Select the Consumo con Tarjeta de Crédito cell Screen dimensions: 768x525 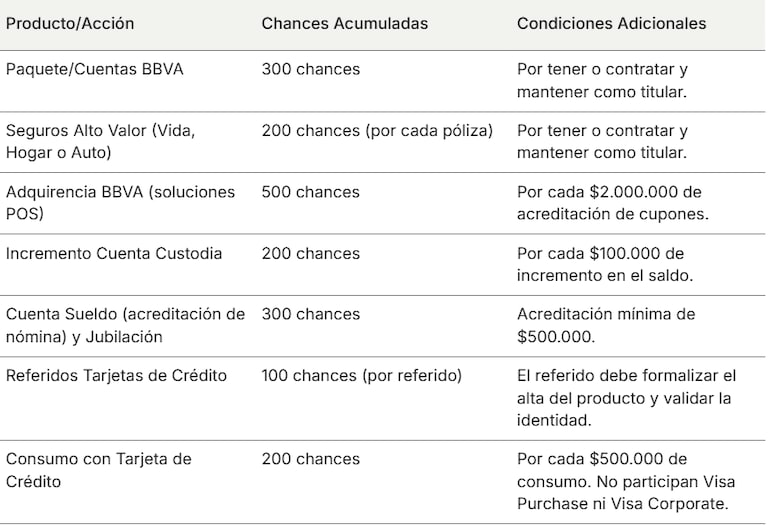coord(99,470)
